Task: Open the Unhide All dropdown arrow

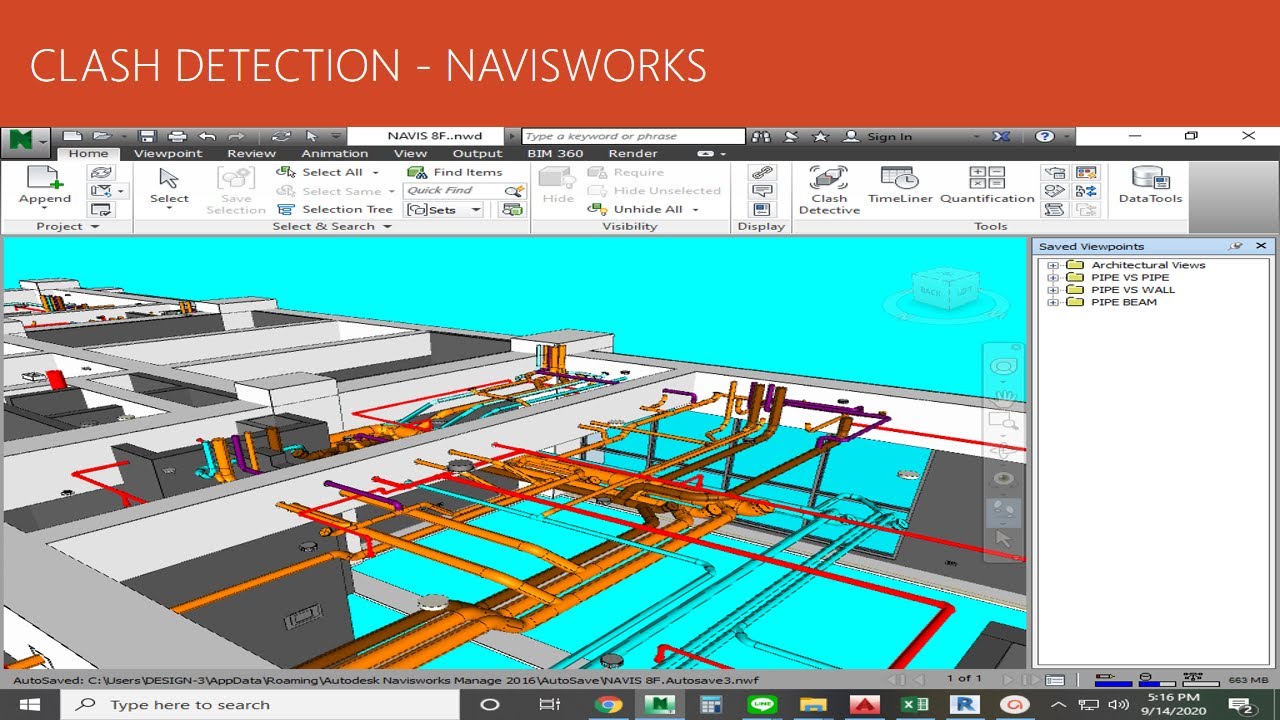Action: point(695,209)
